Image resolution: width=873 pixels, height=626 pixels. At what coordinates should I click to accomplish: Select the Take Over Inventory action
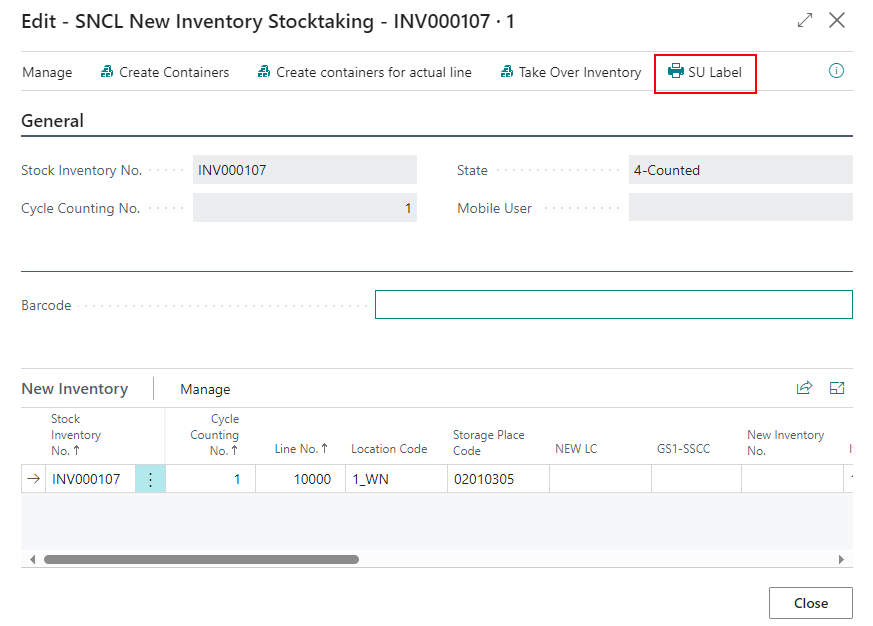tap(571, 72)
